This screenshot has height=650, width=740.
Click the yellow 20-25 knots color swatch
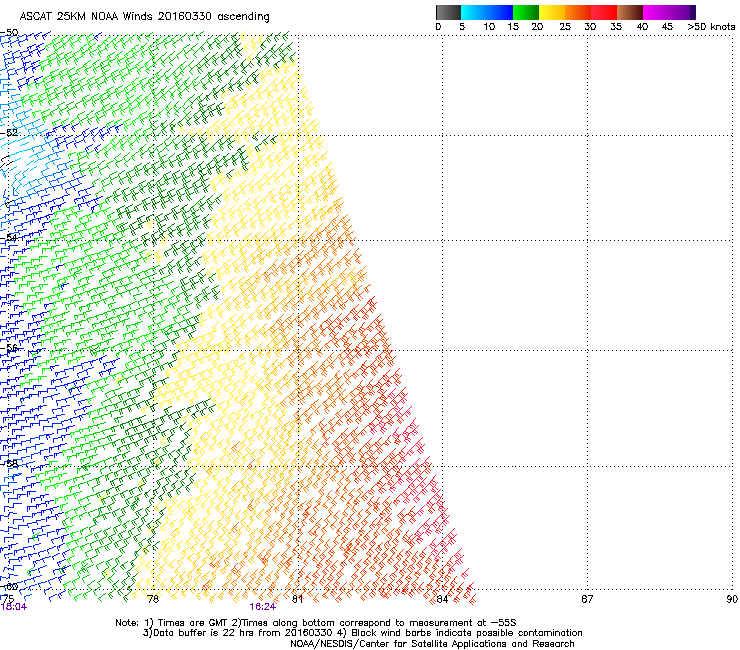click(551, 12)
